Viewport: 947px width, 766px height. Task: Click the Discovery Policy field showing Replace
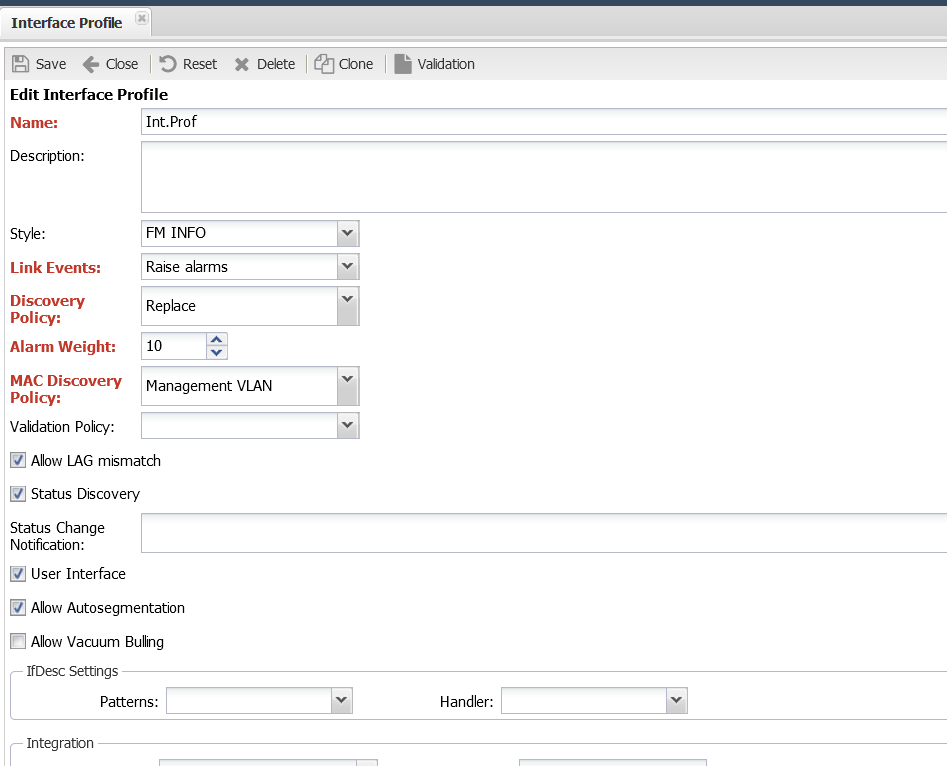(x=239, y=306)
